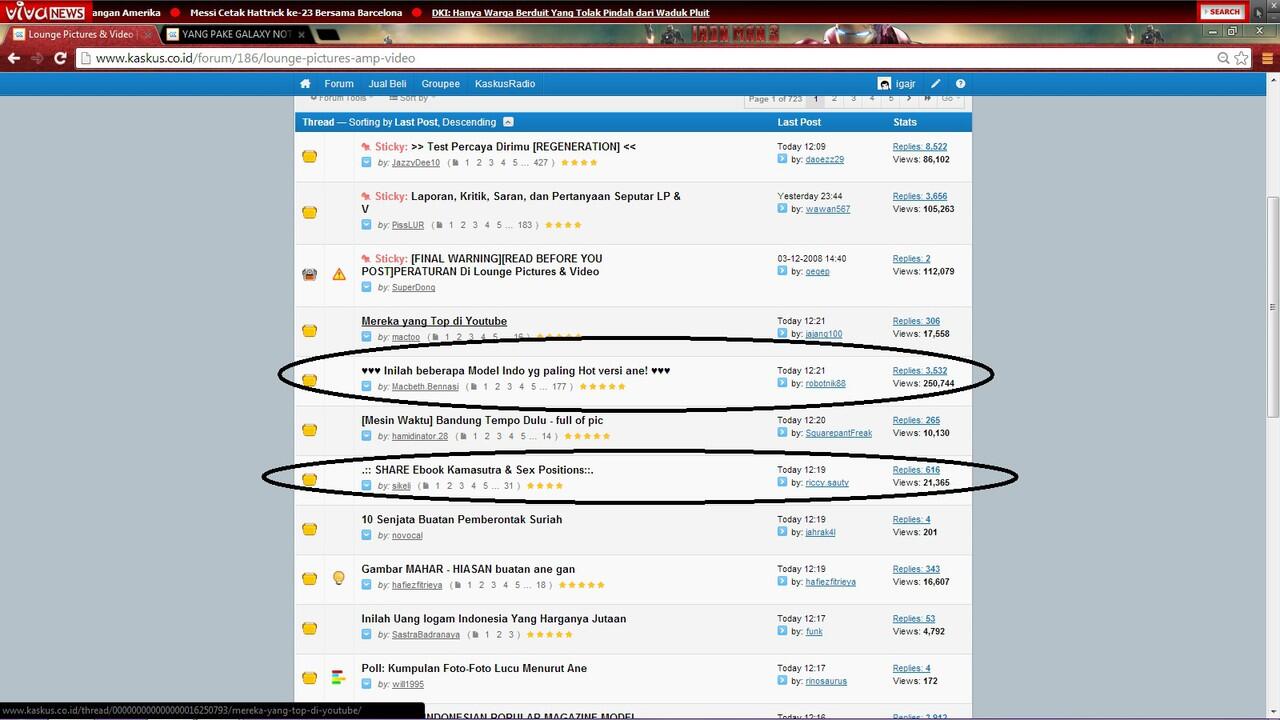
Task: Sort by Last Post column header link
Action: click(799, 122)
